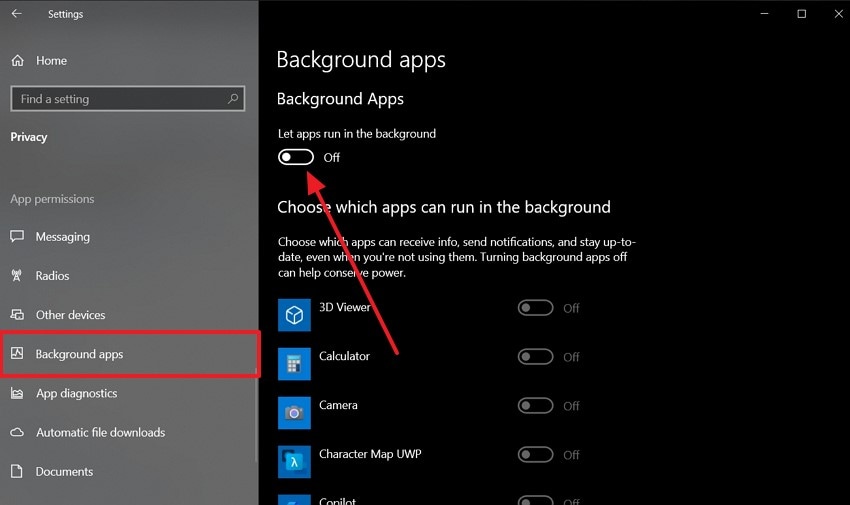Click the 3D Viewer app icon
Screen dimensions: 850x505
click(294, 316)
